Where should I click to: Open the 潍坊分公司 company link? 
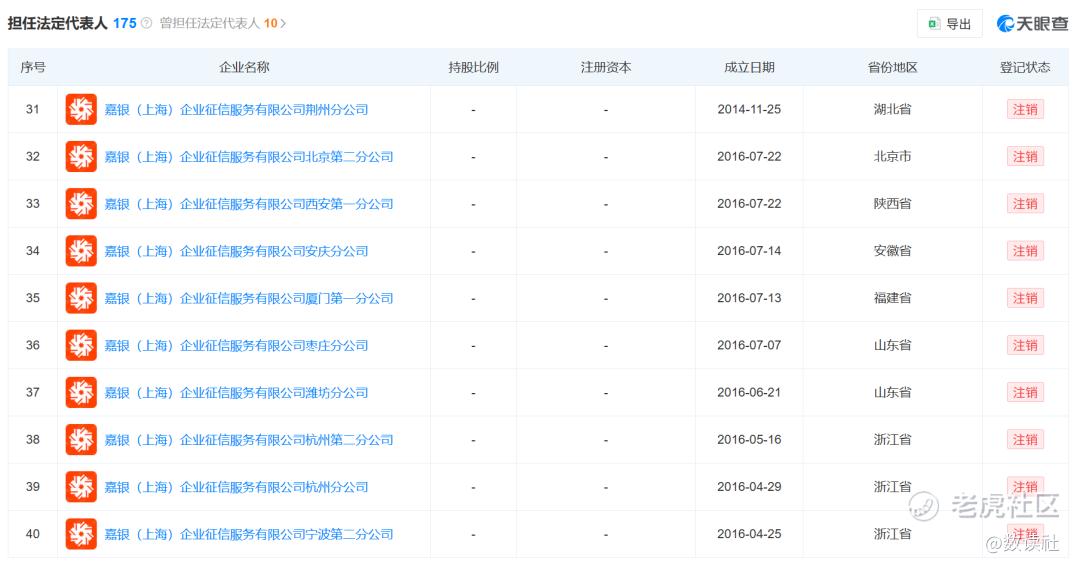[x=236, y=392]
